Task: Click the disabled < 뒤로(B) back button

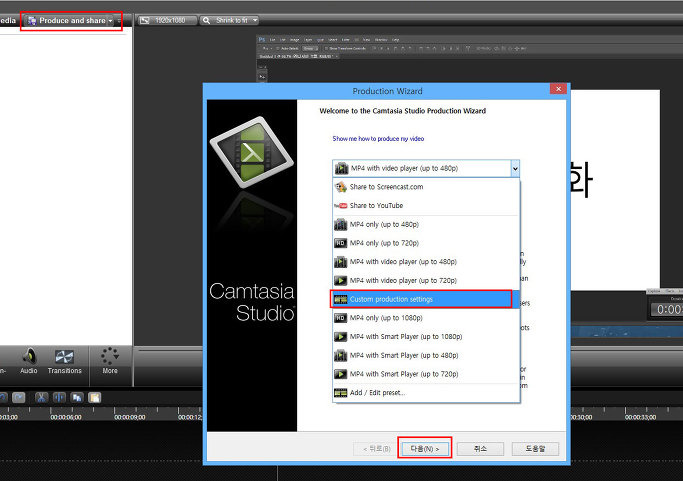Action: [x=377, y=449]
